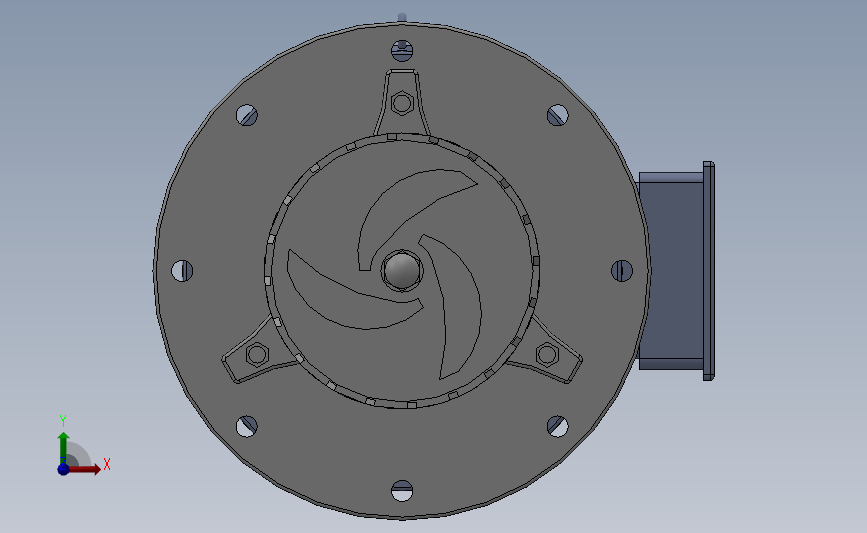Select the hex nut on the top mounting lug
Viewport: 867px width, 533px height.
click(x=402, y=103)
